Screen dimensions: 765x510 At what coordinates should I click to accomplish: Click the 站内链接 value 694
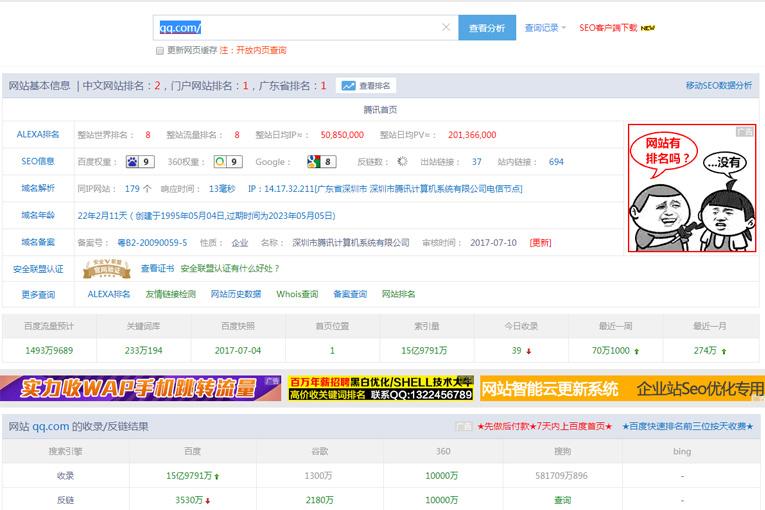click(x=556, y=162)
